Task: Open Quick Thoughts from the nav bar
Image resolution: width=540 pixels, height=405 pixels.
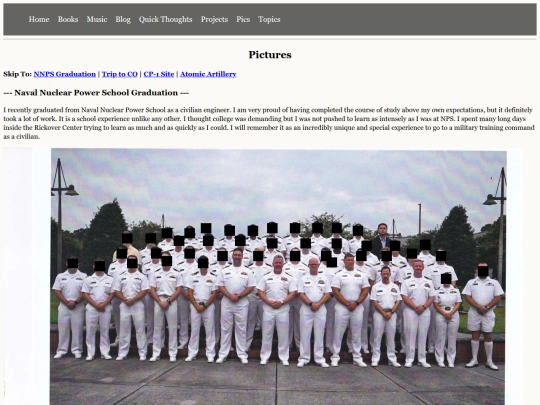Action: [166, 19]
